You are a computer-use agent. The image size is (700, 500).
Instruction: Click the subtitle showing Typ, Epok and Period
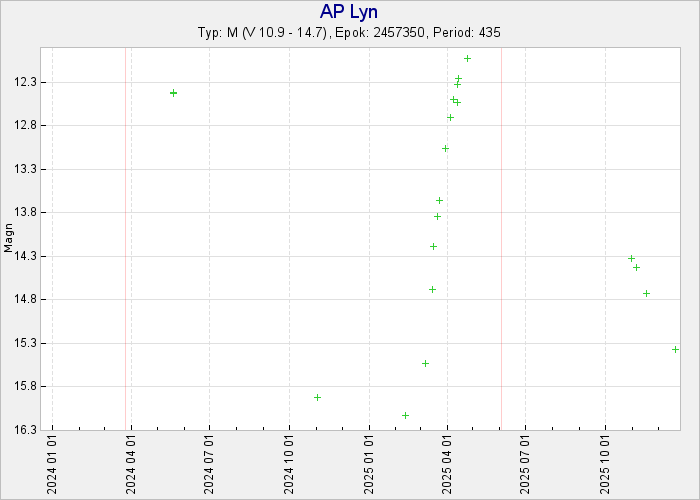click(349, 33)
